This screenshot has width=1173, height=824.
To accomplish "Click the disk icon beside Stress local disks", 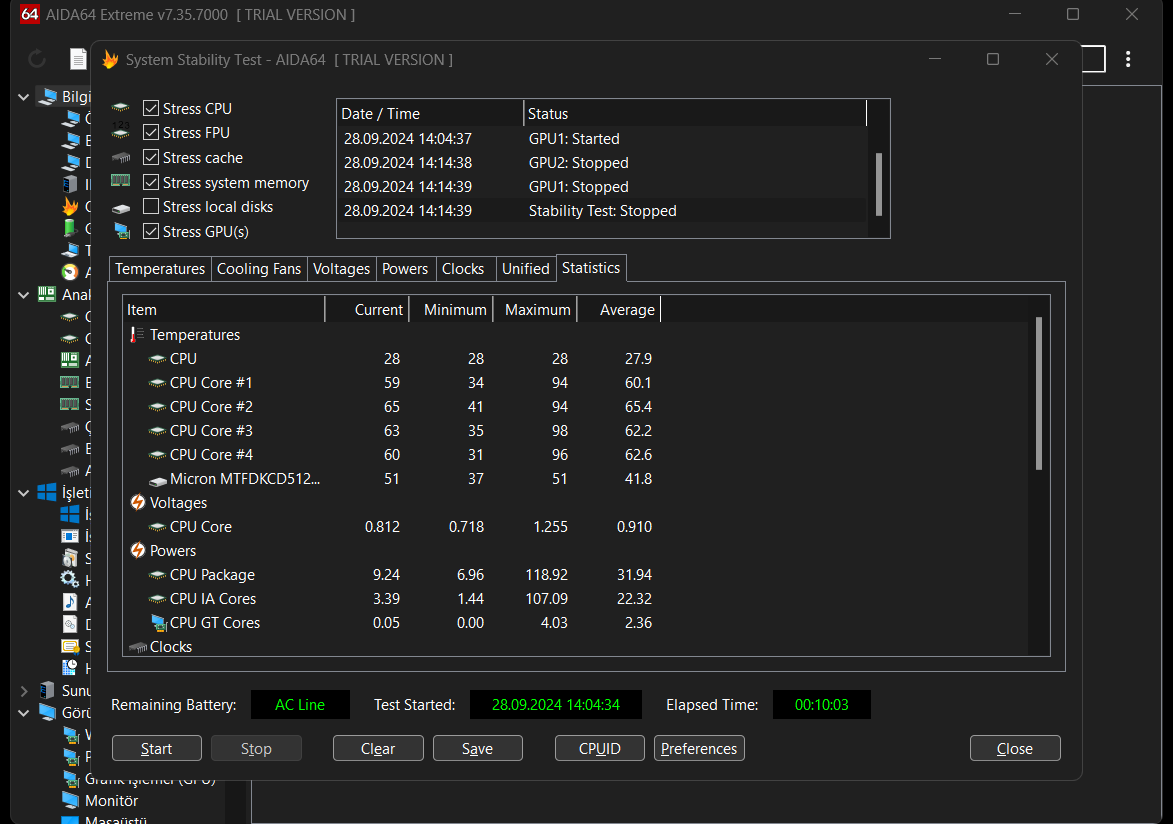I will tap(120, 208).
